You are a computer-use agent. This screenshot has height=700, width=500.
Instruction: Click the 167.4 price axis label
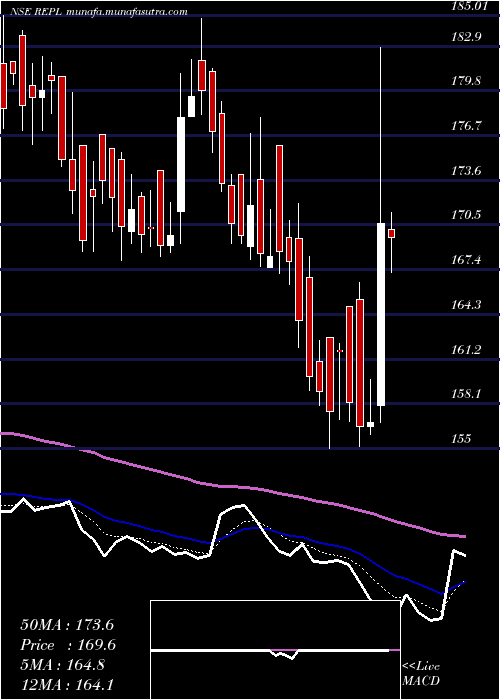(x=466, y=259)
